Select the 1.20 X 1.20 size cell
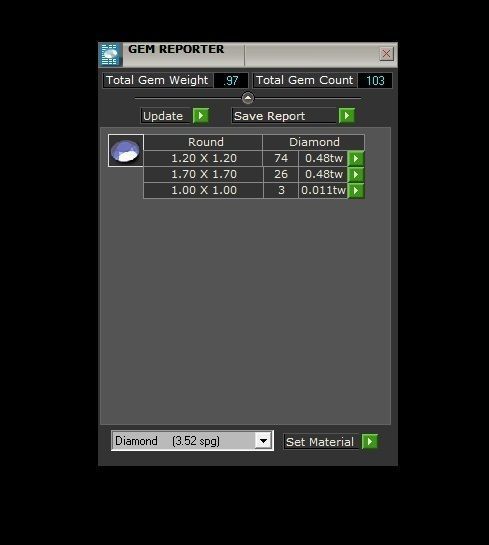Image resolution: width=489 pixels, height=545 pixels. click(x=203, y=158)
